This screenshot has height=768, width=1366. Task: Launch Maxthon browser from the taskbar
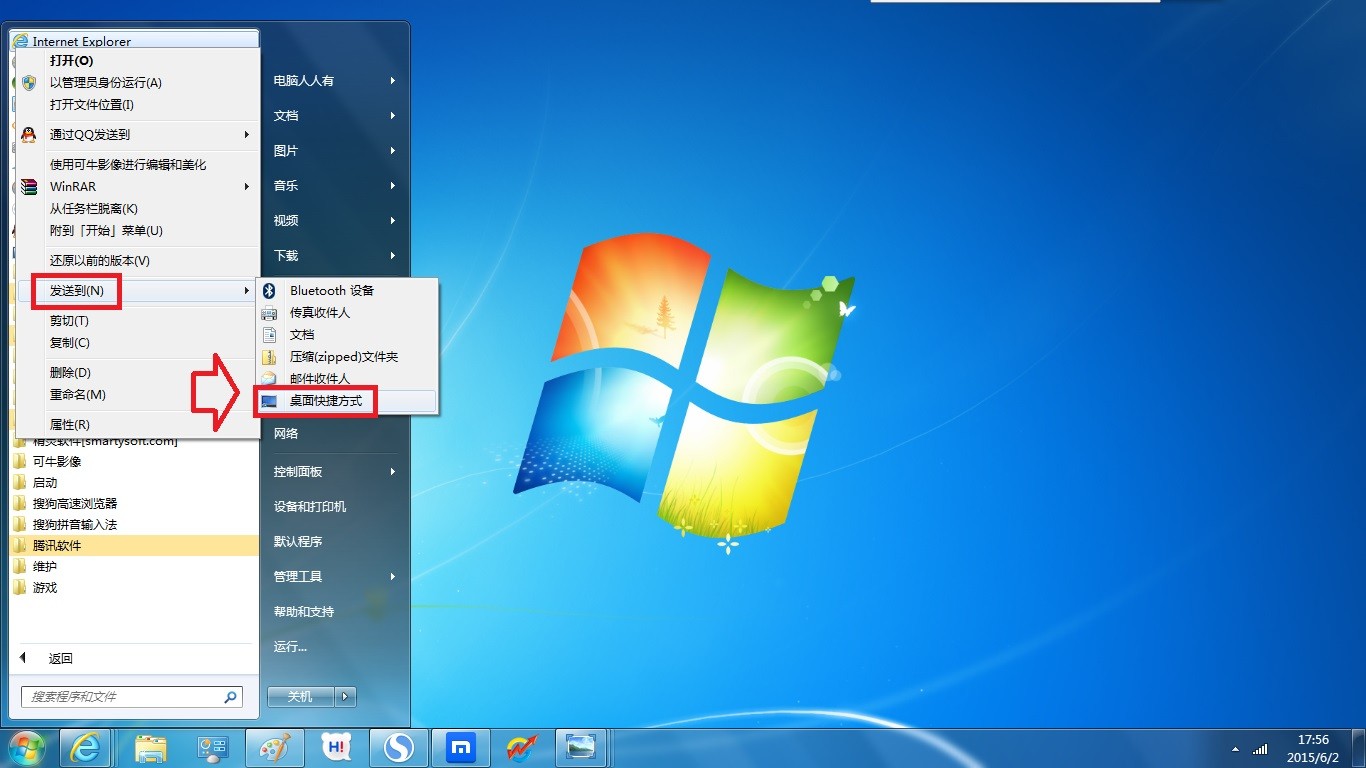[460, 747]
